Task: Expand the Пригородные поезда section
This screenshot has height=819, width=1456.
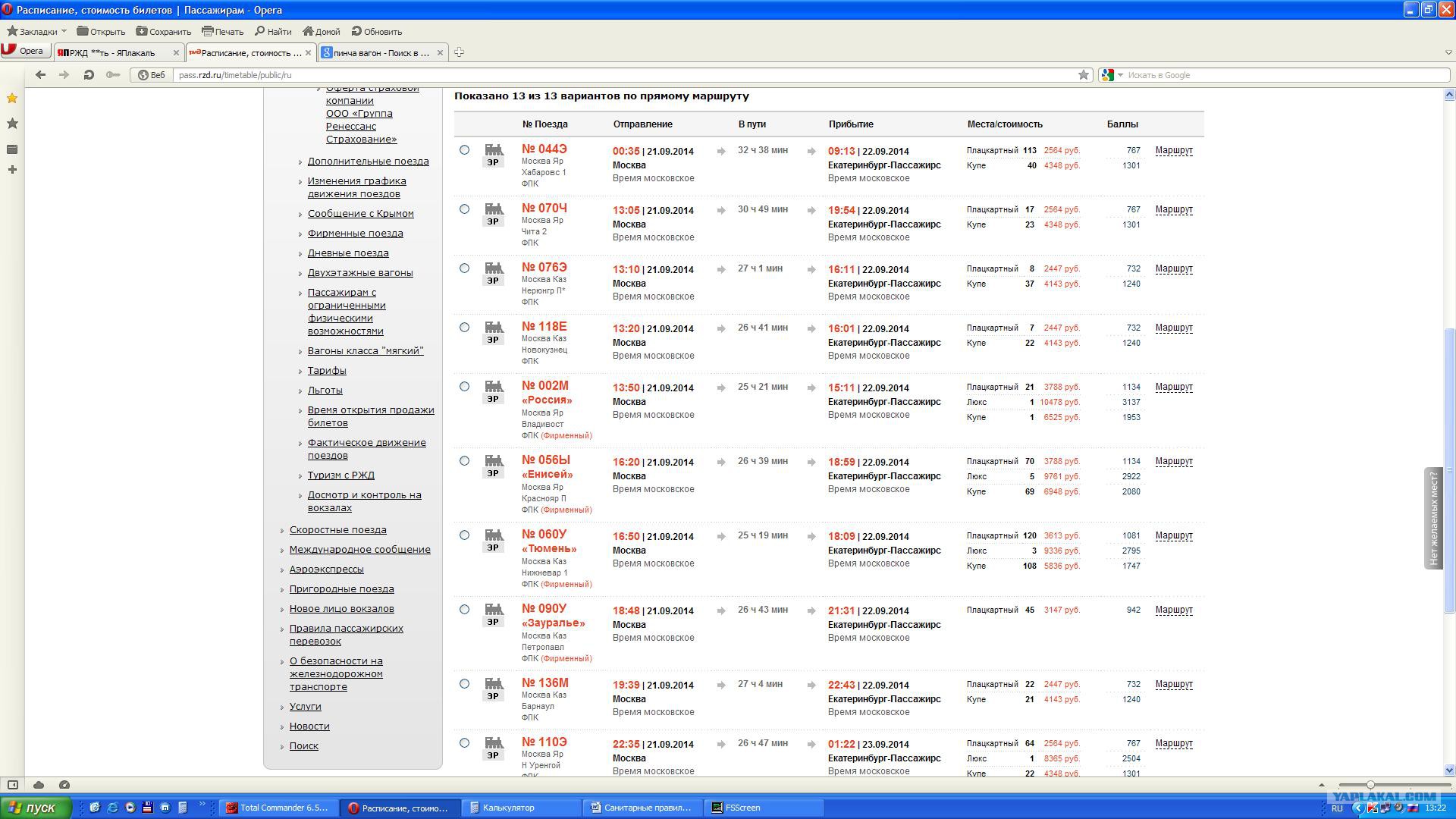Action: [341, 588]
